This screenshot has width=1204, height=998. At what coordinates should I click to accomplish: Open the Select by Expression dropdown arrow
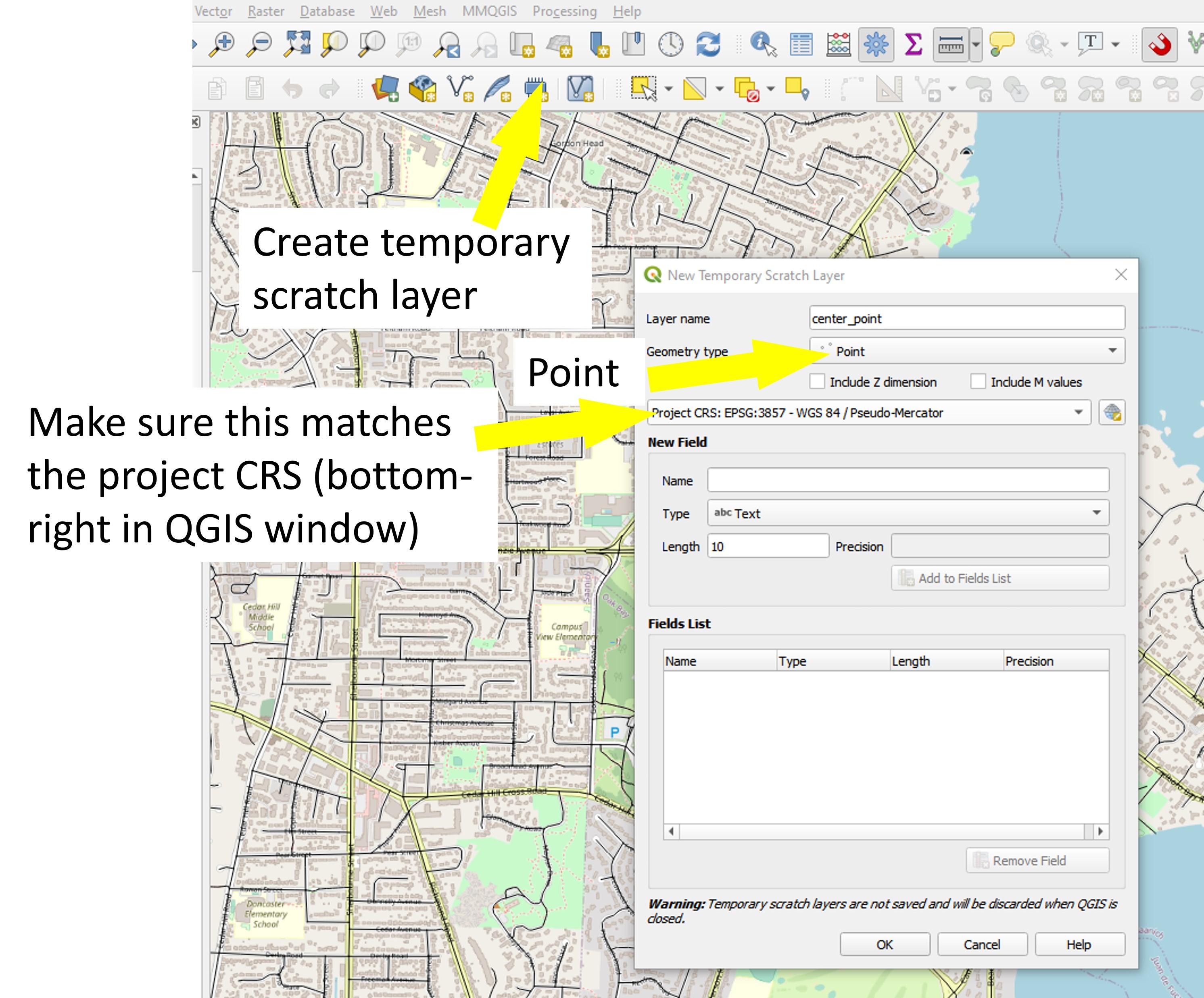coord(720,89)
